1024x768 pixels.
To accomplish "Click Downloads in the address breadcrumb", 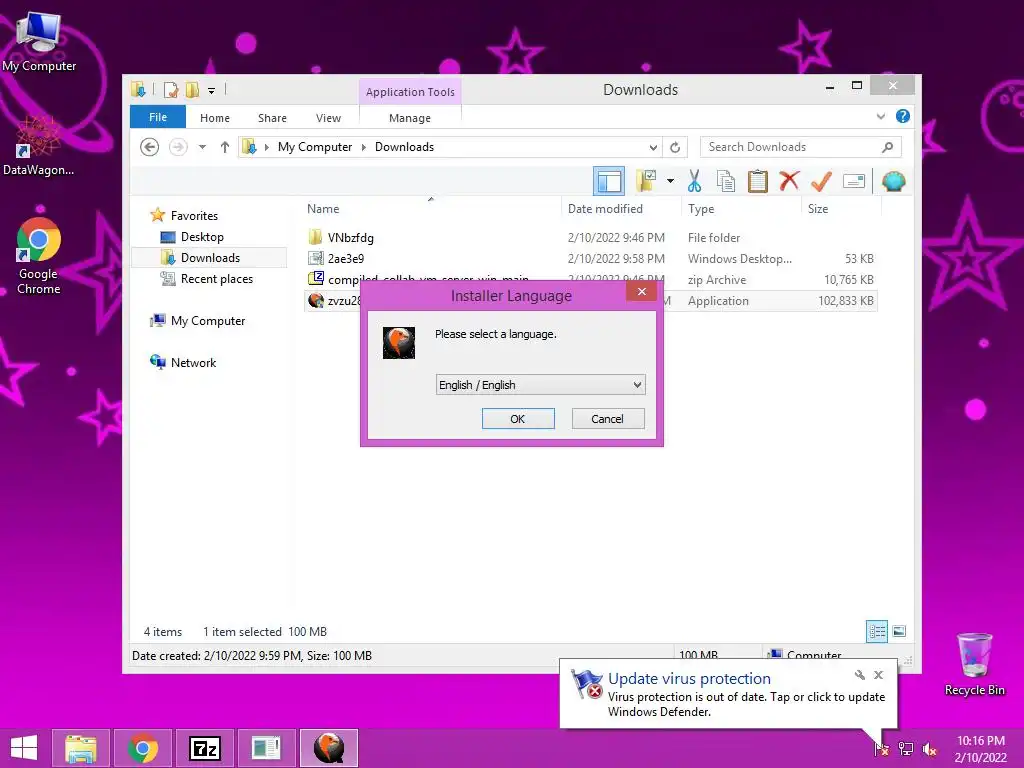I will click(x=404, y=147).
